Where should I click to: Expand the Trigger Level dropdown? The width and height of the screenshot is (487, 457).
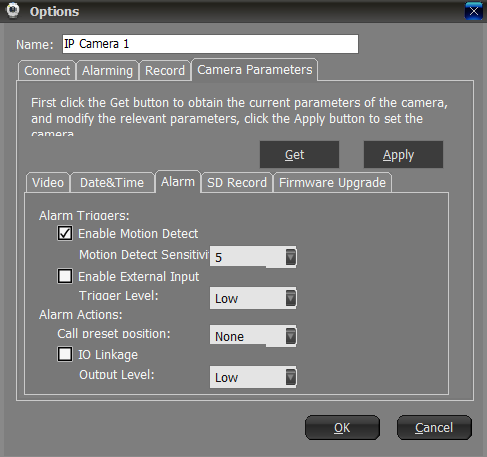253,298
